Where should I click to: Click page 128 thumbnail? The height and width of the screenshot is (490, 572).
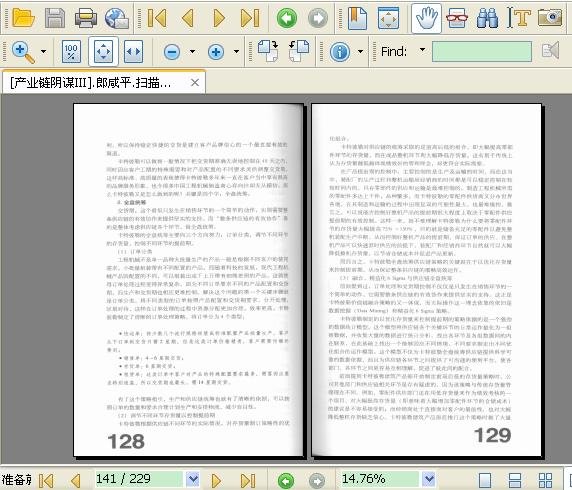188,280
